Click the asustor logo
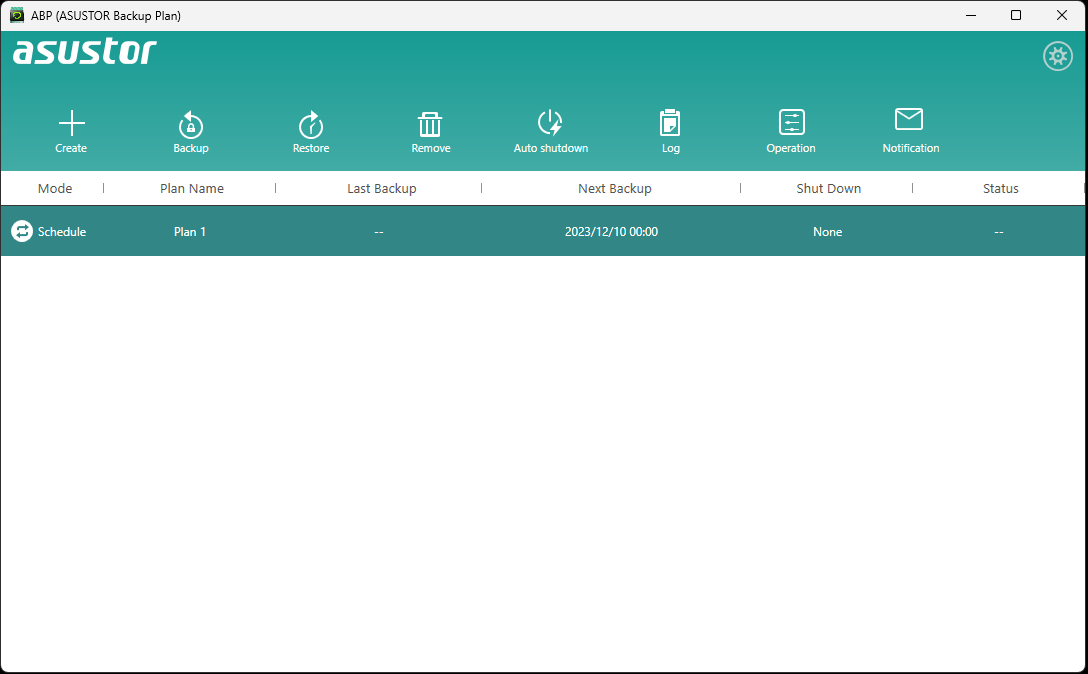The width and height of the screenshot is (1088, 674). tap(85, 52)
